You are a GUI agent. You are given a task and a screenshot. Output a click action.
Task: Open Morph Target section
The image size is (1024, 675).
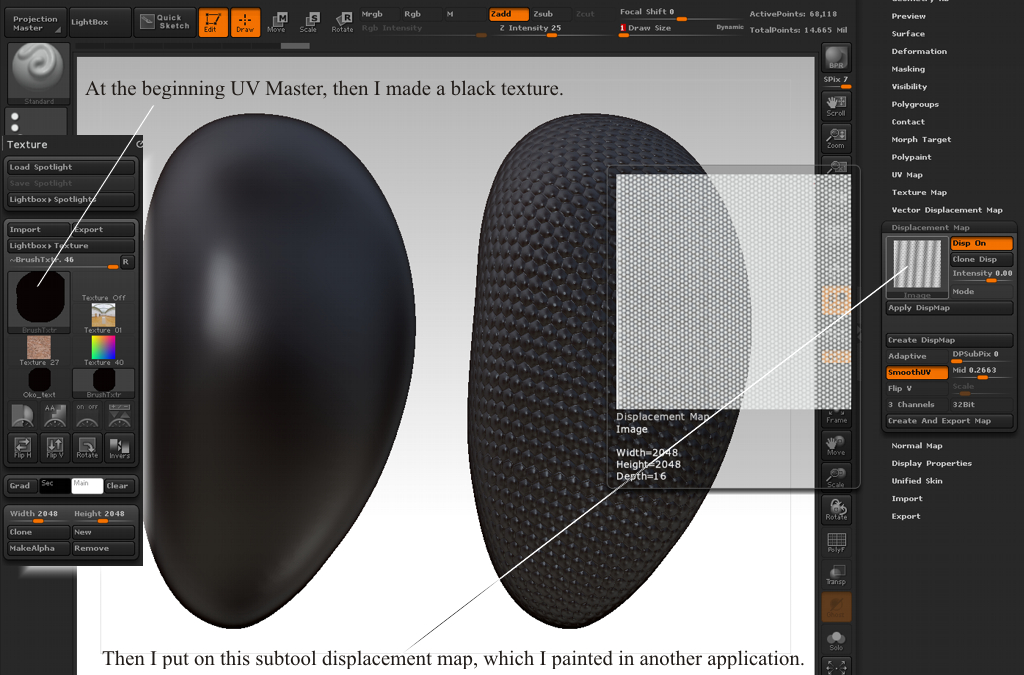point(921,140)
